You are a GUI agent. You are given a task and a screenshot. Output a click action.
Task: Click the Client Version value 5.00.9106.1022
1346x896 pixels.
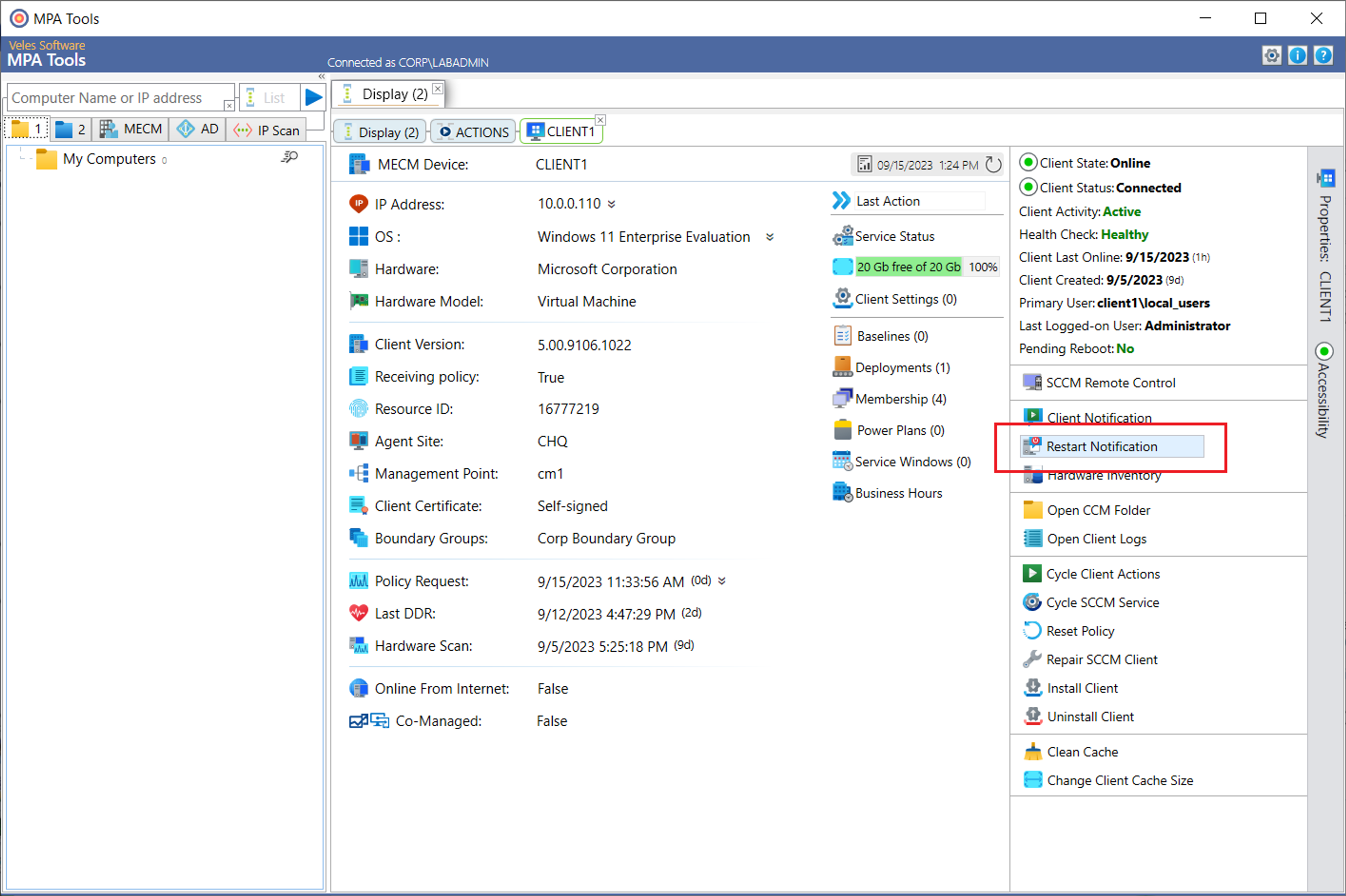tap(584, 345)
